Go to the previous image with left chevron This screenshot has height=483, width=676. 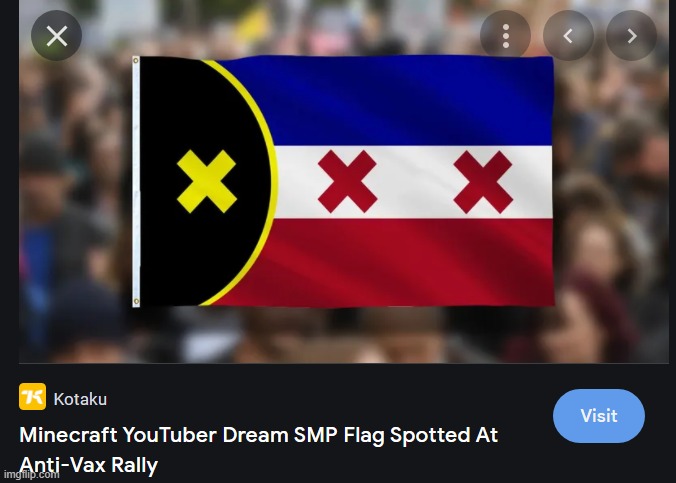(568, 36)
